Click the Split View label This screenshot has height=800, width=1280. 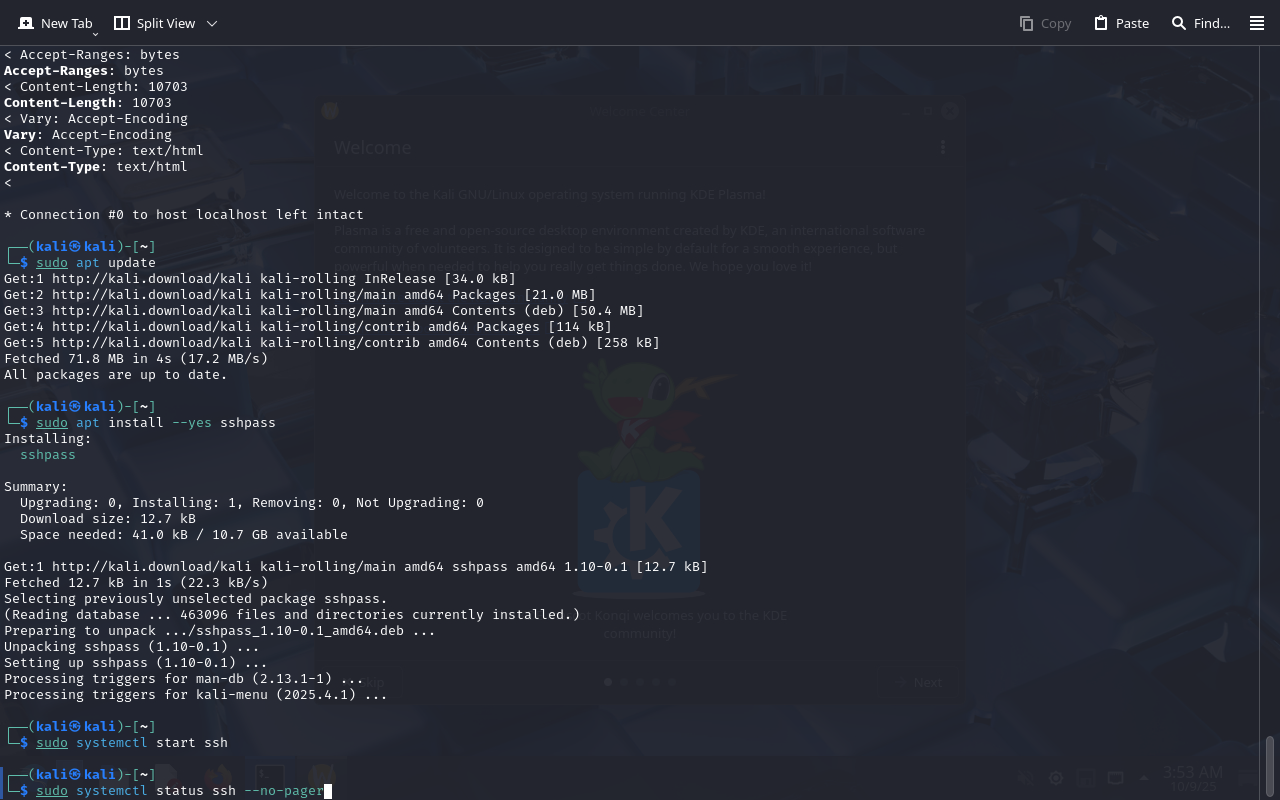click(x=166, y=23)
